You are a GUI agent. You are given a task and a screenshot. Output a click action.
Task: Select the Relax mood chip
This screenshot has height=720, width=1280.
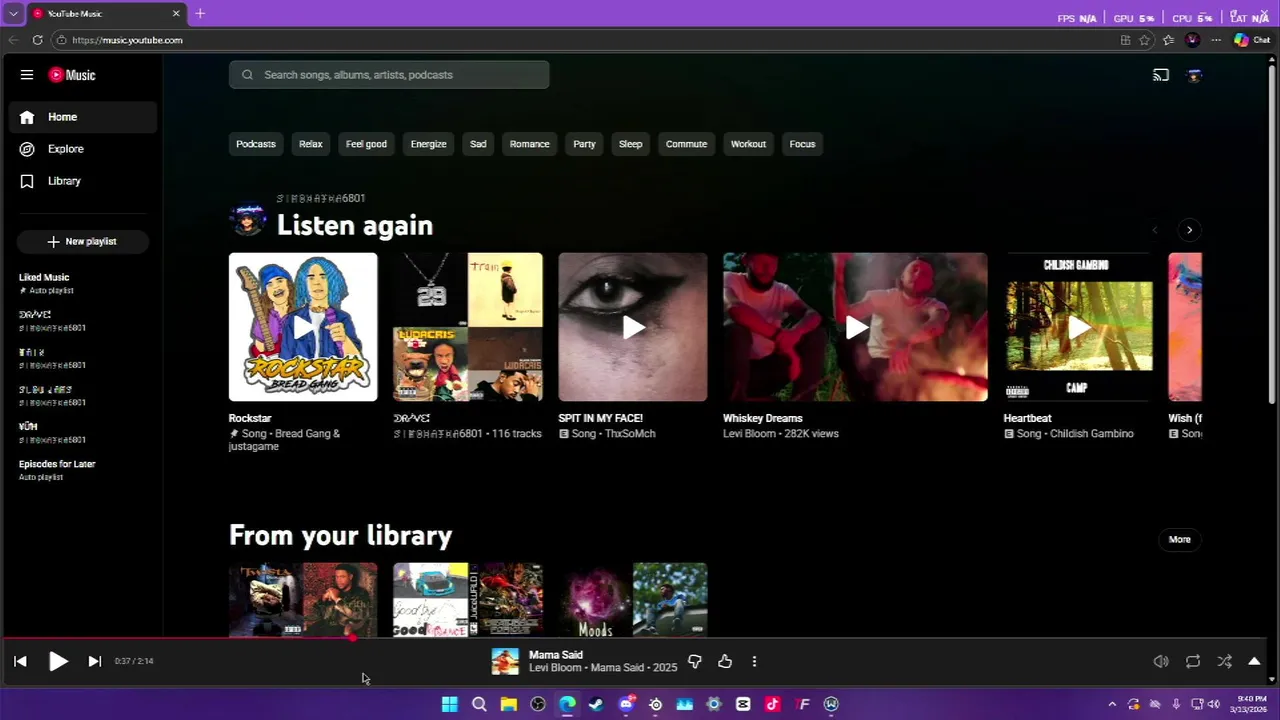(311, 144)
